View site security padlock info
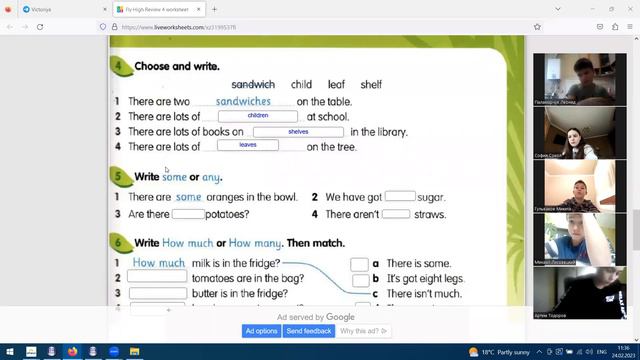This screenshot has width=640, height=360. [x=115, y=27]
